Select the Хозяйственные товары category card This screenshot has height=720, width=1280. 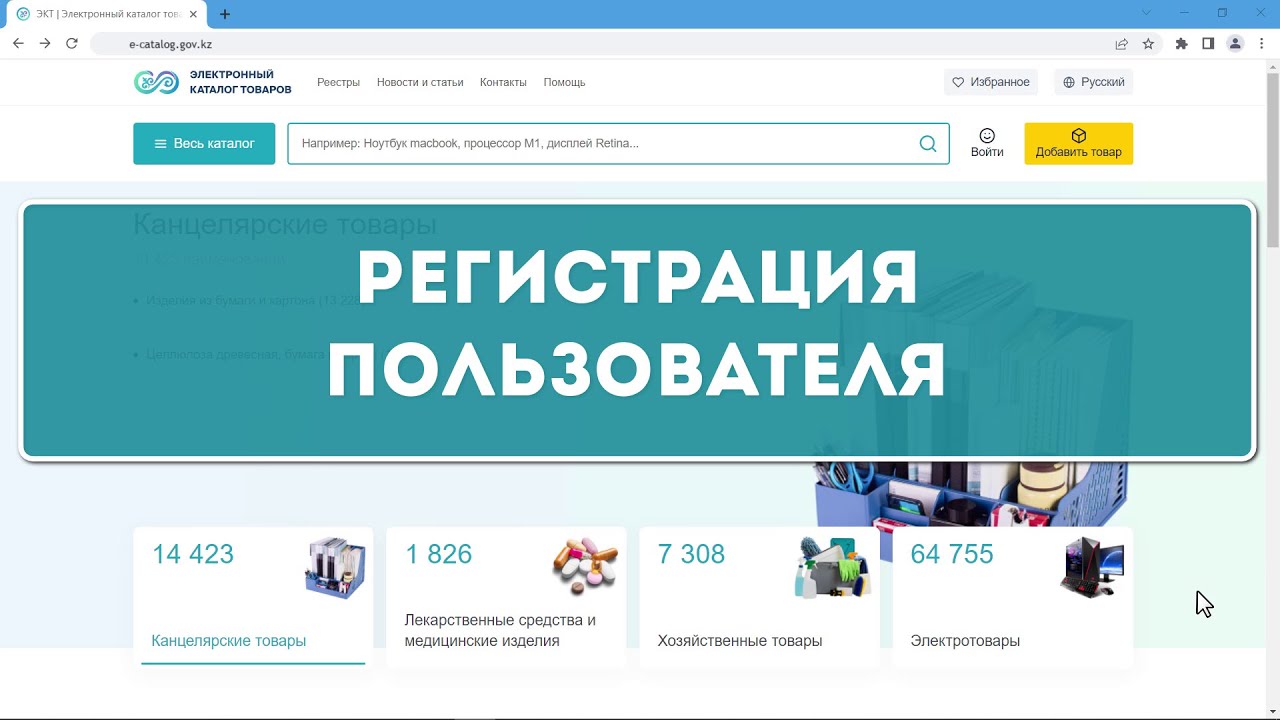[x=759, y=597]
